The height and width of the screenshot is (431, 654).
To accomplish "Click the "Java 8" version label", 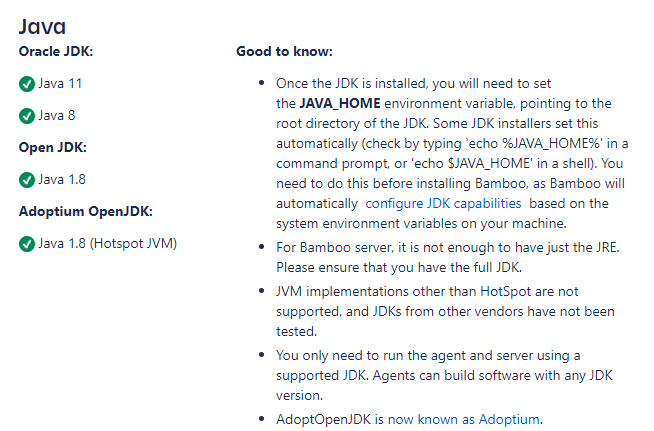I will 58,115.
